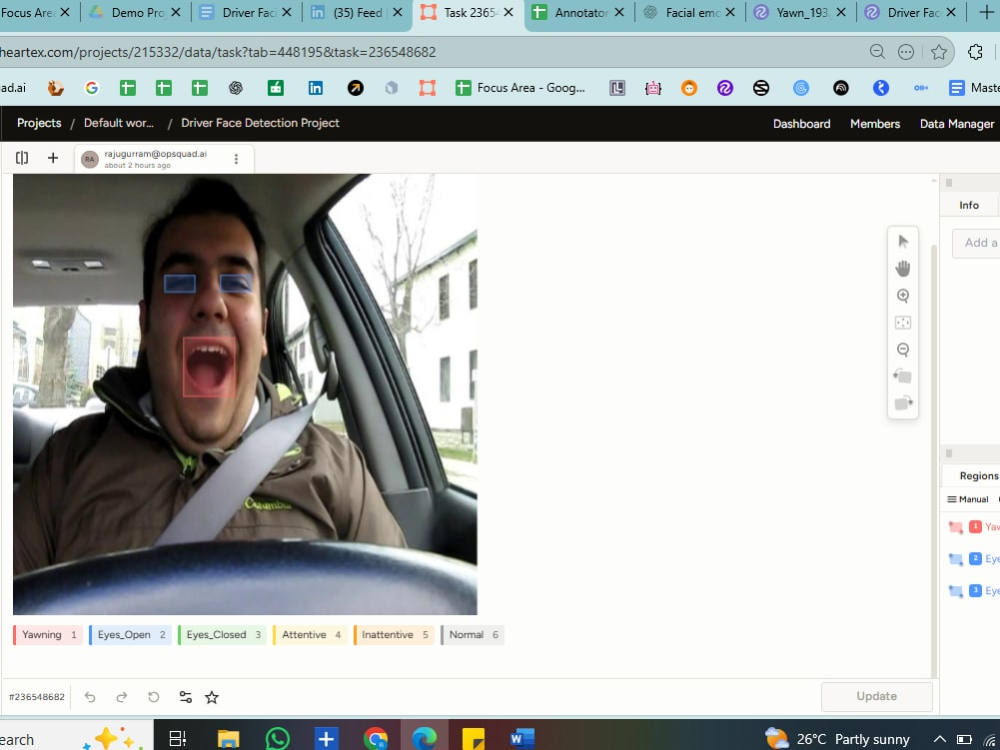Zoom in on the image

[902, 295]
